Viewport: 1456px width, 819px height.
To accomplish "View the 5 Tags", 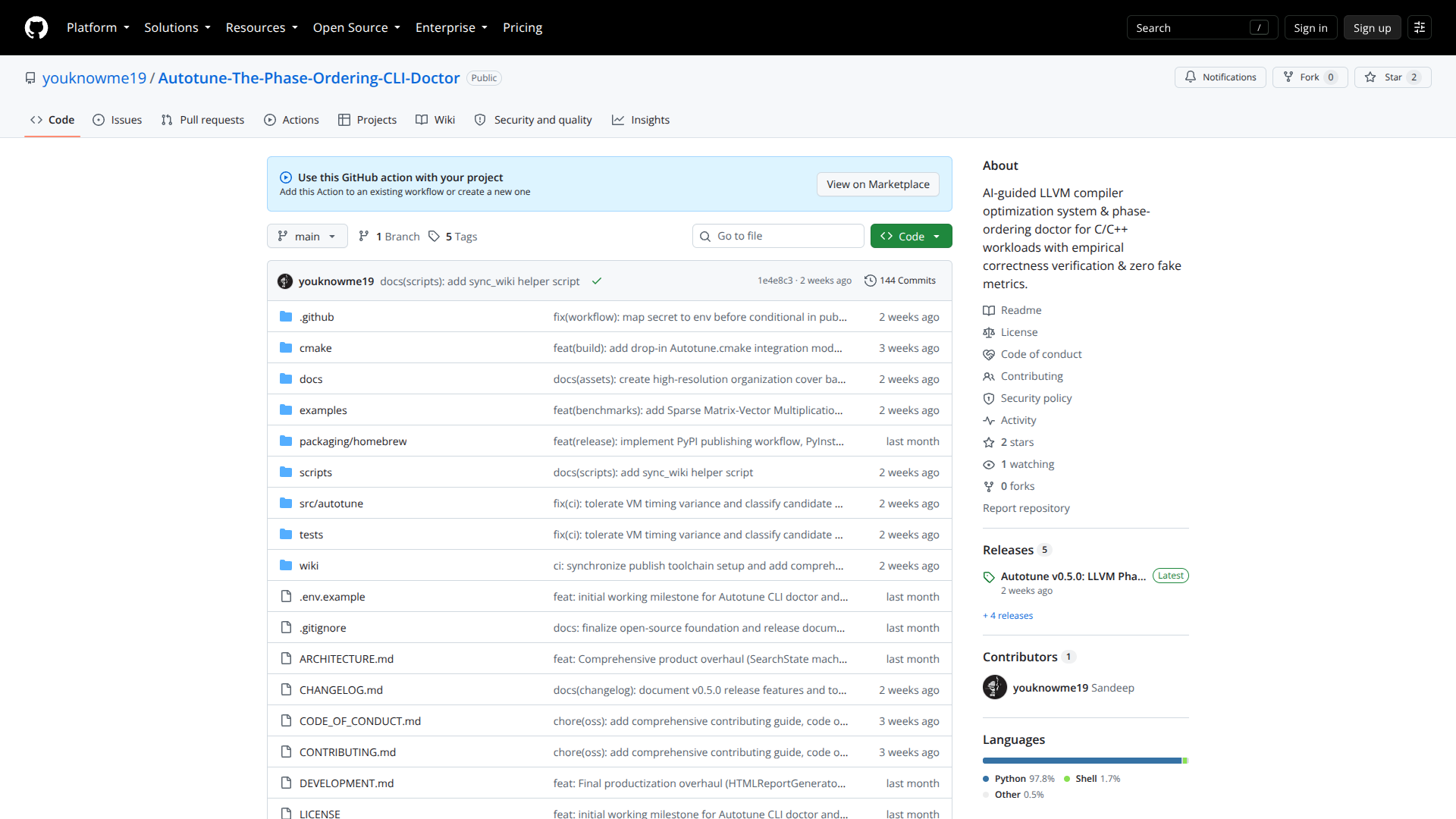I will pos(453,237).
